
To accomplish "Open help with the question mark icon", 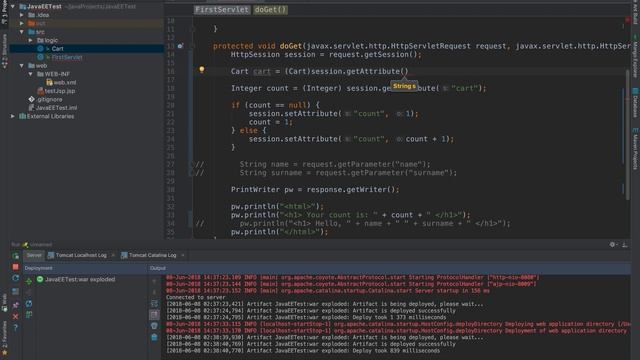I will click(x=16, y=327).
